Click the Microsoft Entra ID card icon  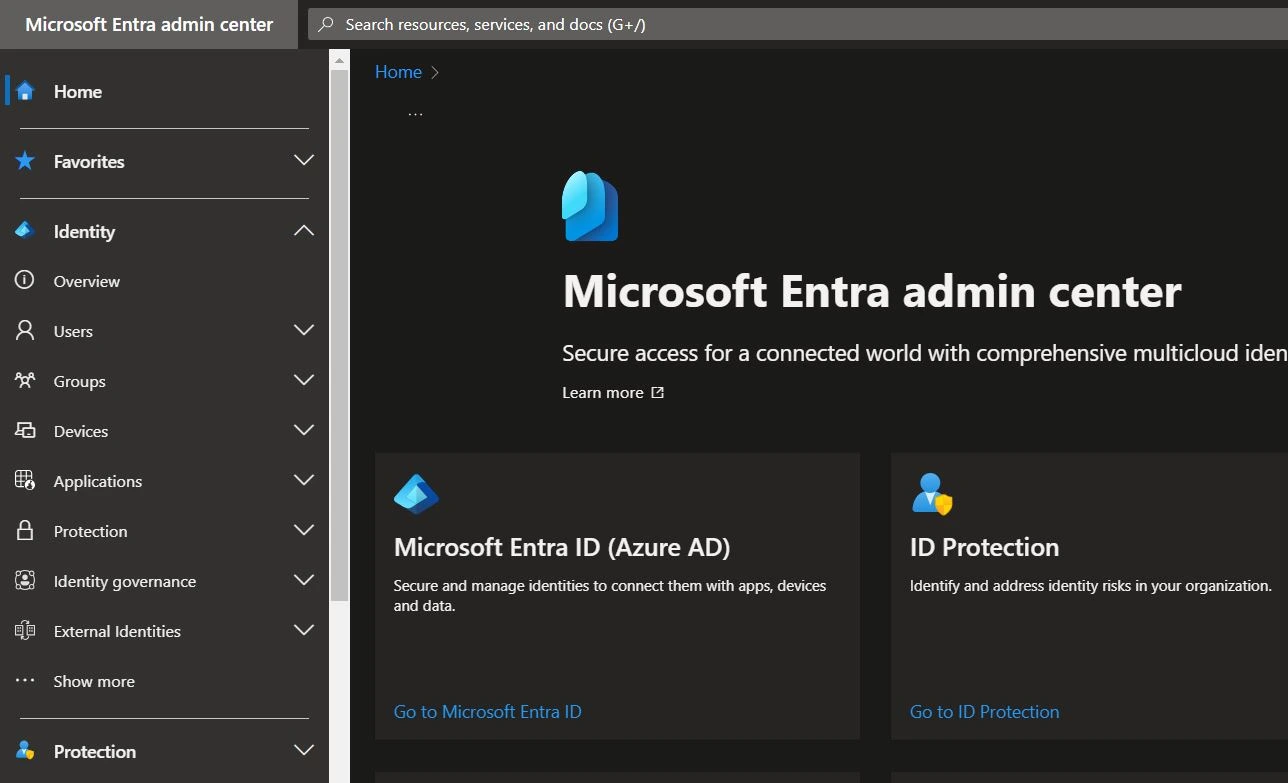416,494
